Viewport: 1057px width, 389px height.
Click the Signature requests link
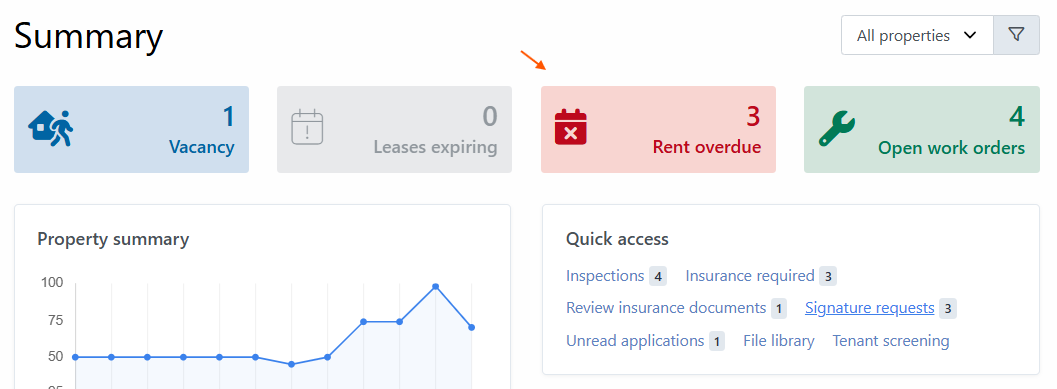coord(870,308)
